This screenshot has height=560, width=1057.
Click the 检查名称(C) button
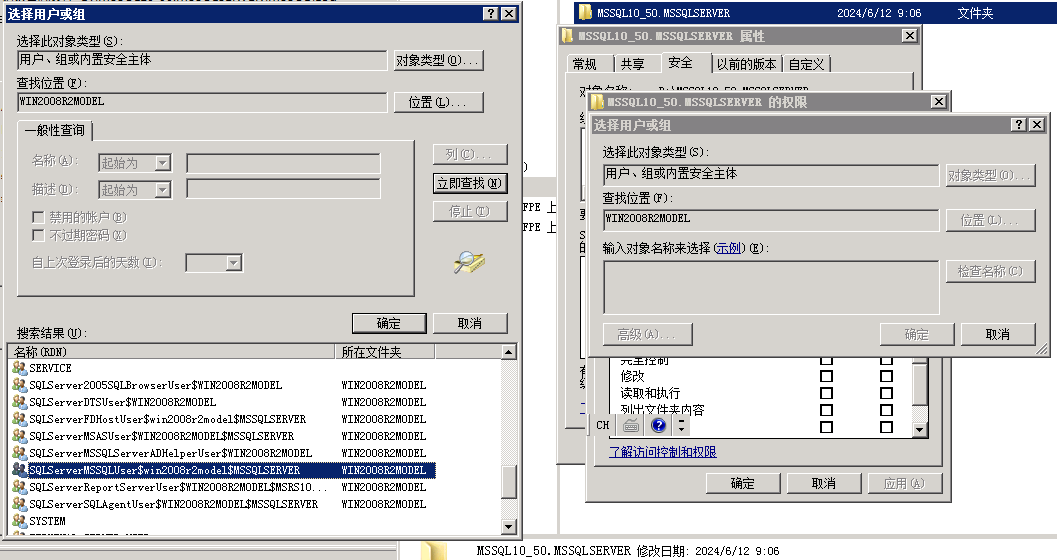pyautogui.click(x=990, y=272)
